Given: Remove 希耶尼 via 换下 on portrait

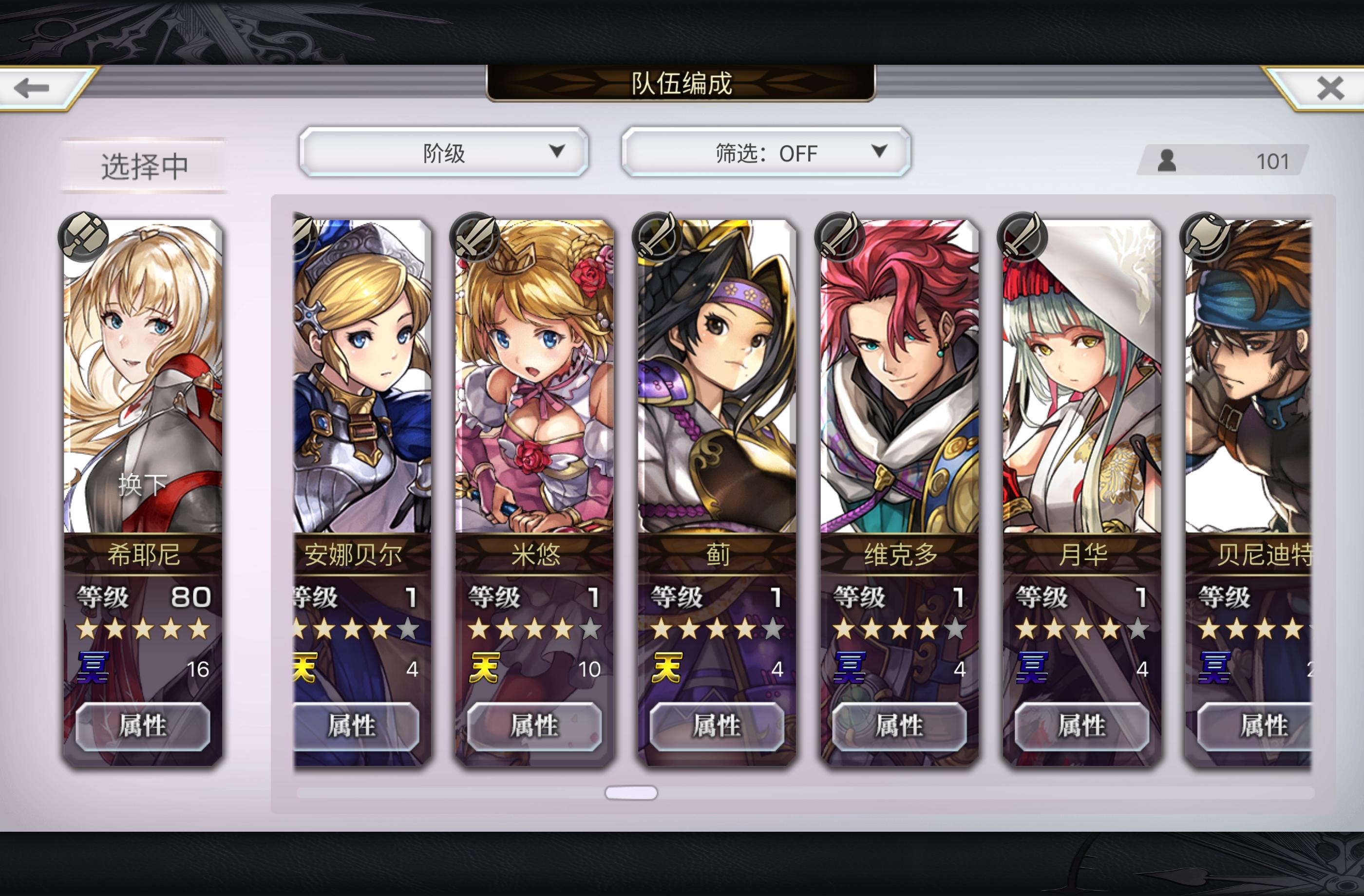Looking at the screenshot, I should point(143,485).
